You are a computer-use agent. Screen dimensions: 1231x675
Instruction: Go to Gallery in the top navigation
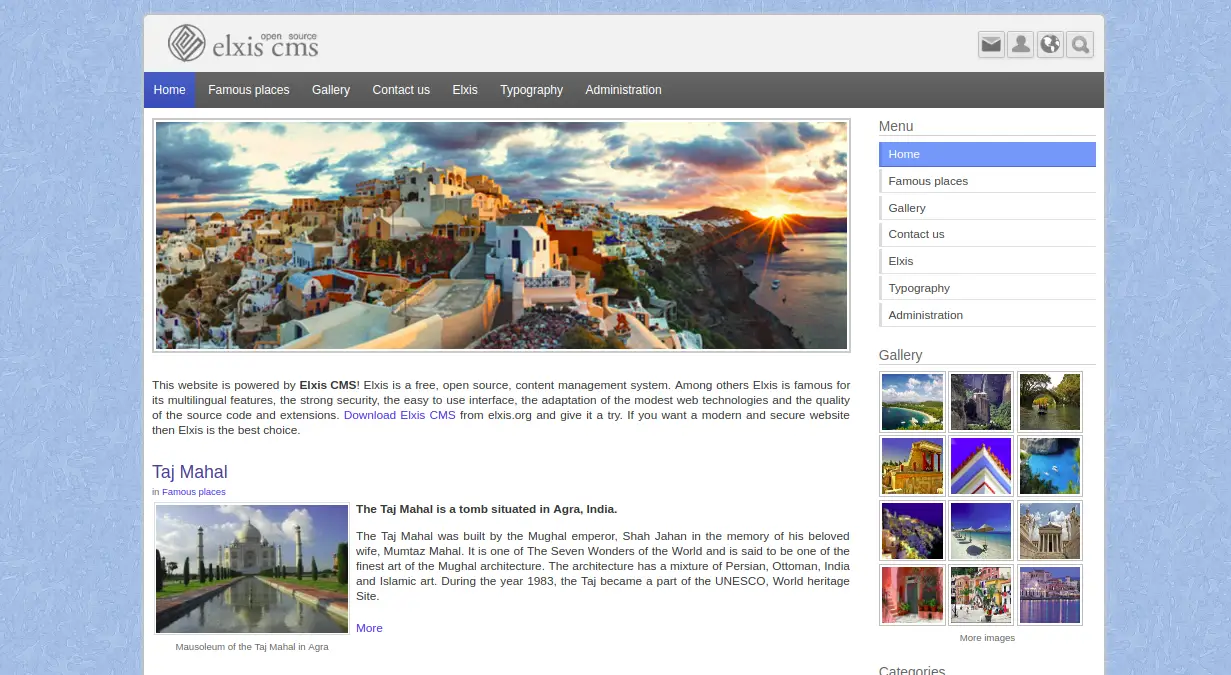pos(331,90)
